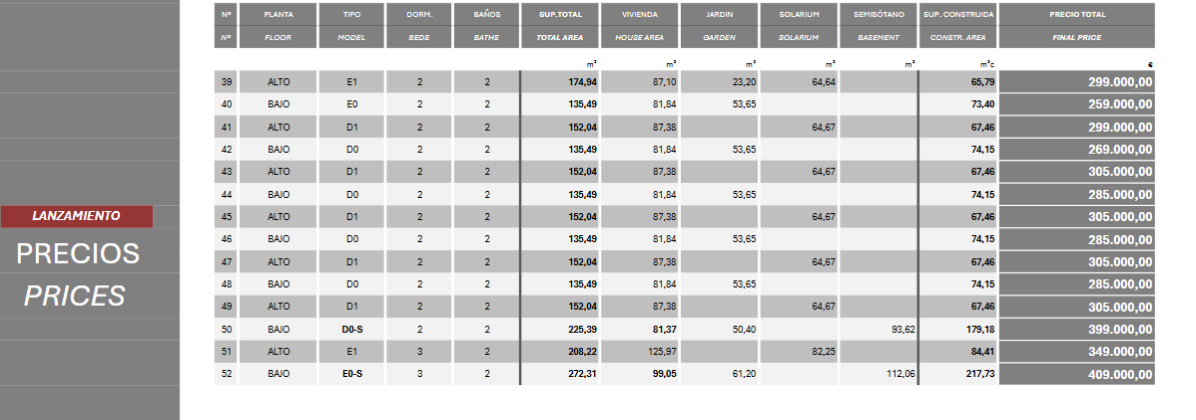Select the JARDIN column header
Viewport: 1196px width, 420px height.
720,15
